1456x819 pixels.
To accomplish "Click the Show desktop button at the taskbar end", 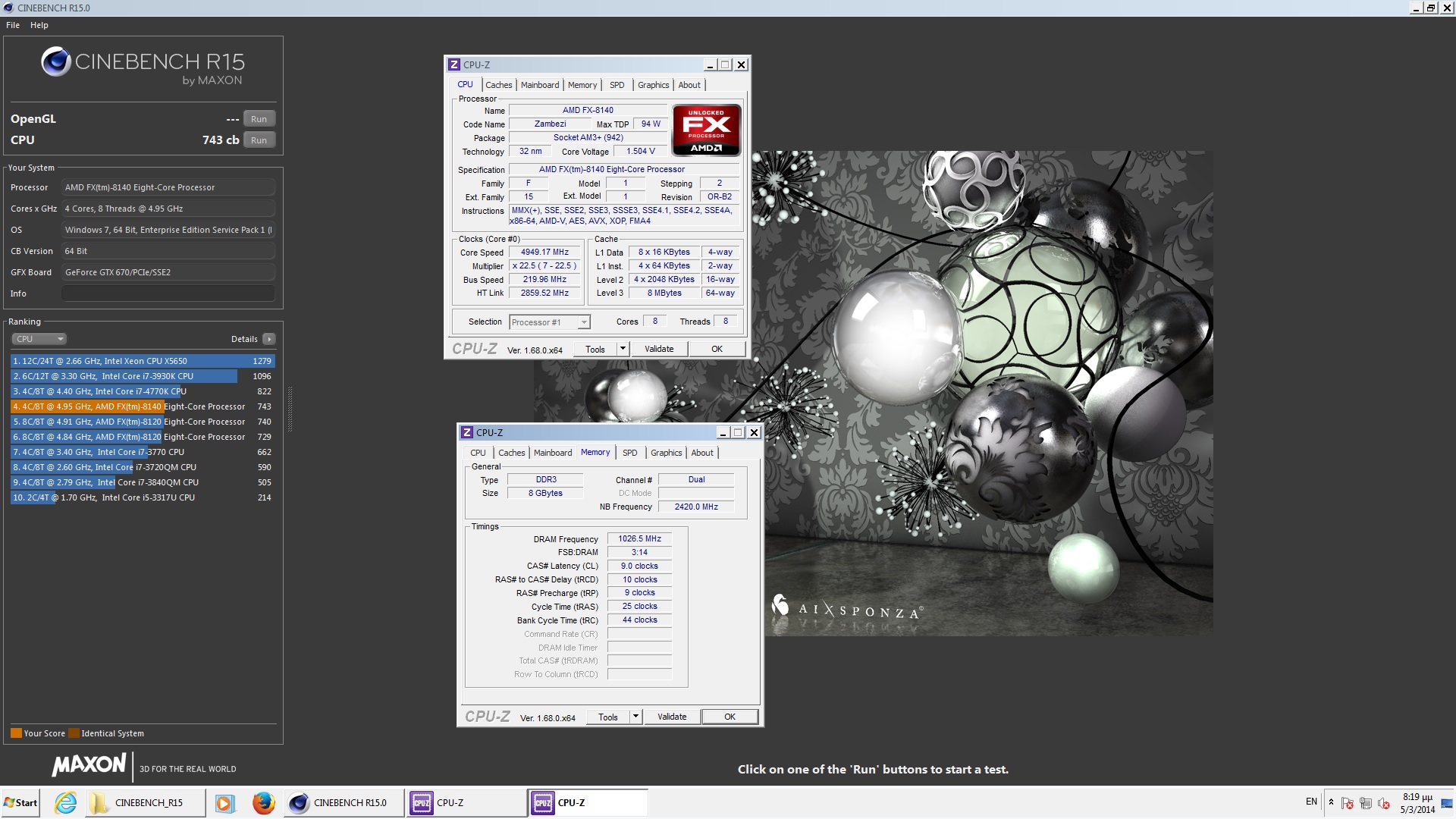I will [1447, 802].
